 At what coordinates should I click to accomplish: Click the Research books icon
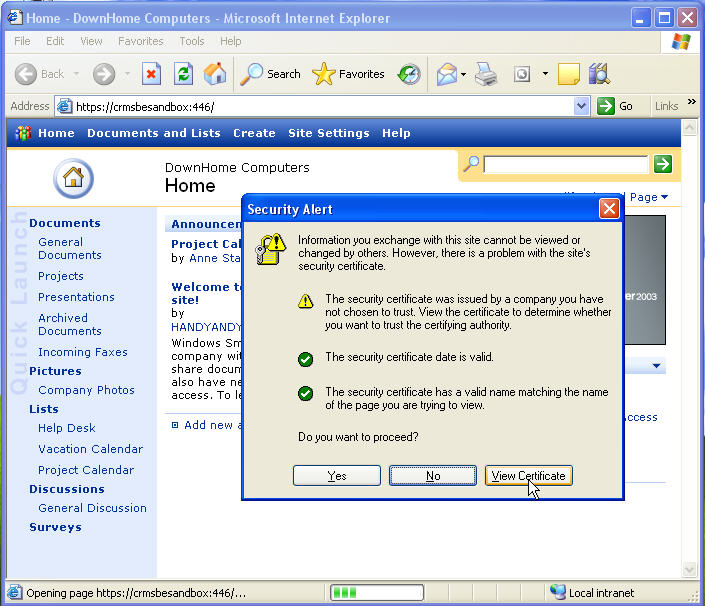tap(599, 74)
